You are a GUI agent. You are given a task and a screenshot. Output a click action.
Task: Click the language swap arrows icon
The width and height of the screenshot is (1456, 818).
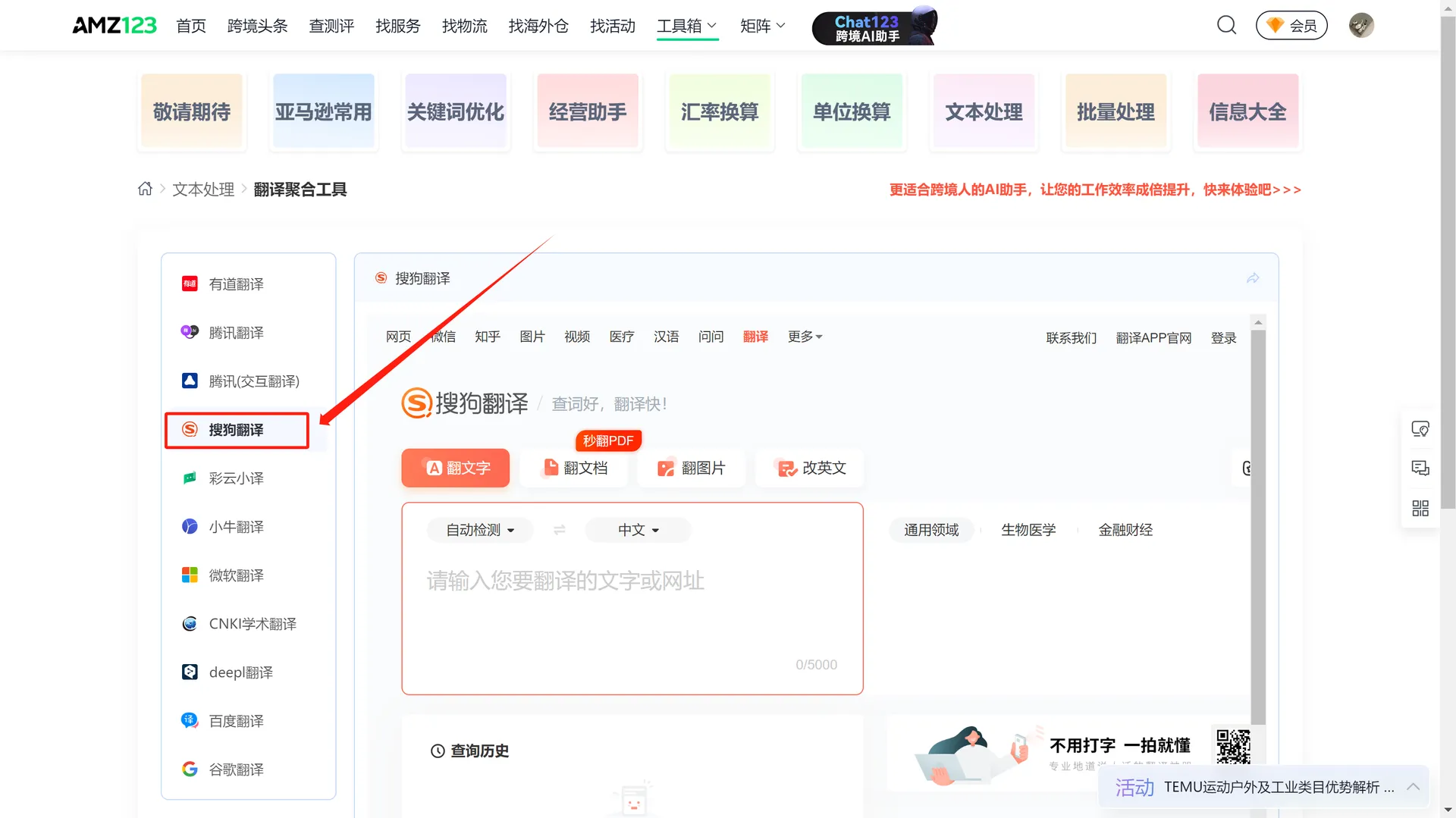pos(560,530)
